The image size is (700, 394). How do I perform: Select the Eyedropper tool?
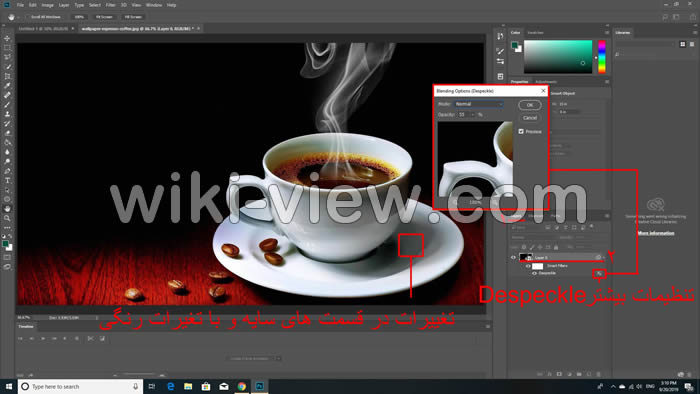7,86
